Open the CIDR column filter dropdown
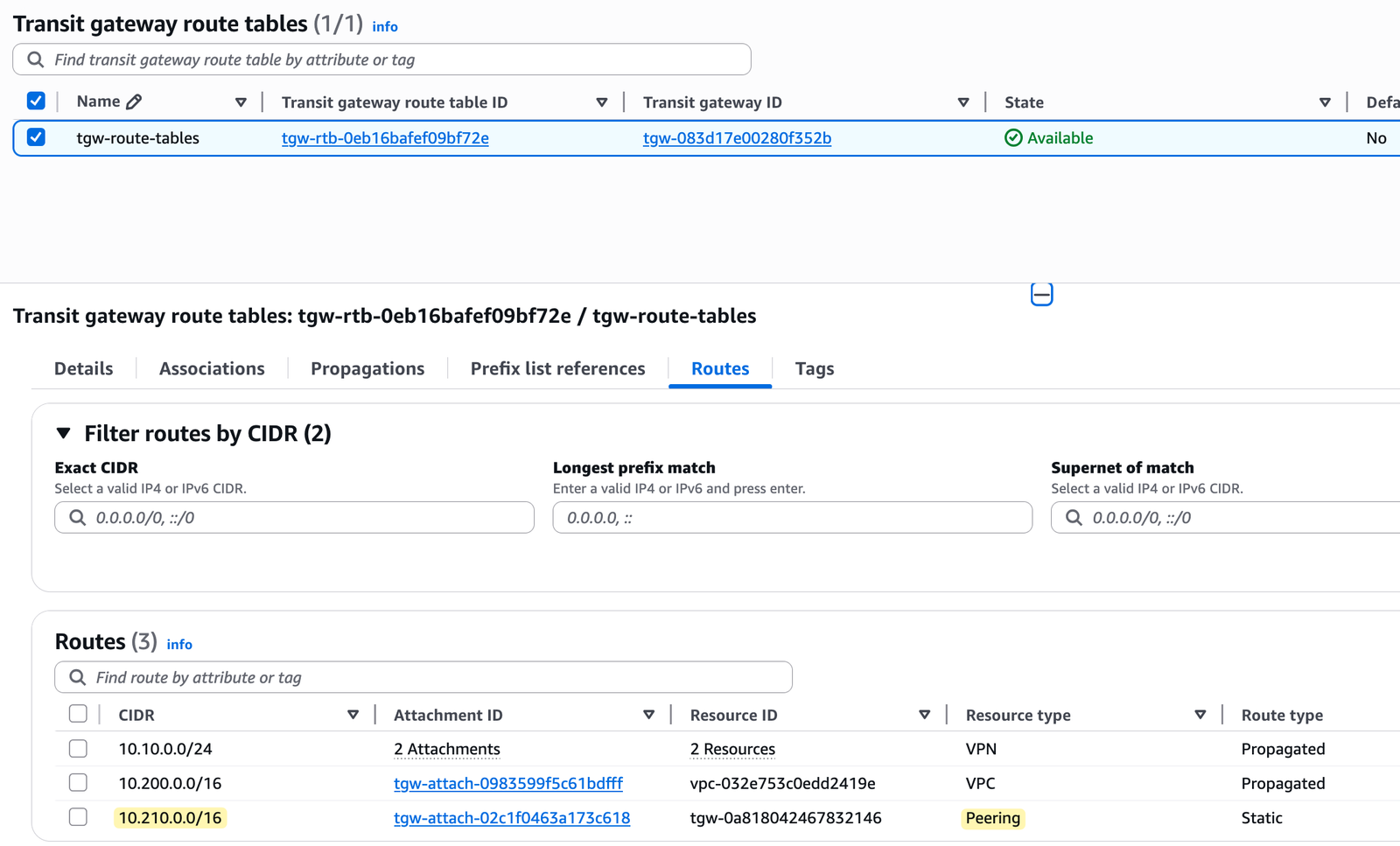1400x846 pixels. point(354,715)
